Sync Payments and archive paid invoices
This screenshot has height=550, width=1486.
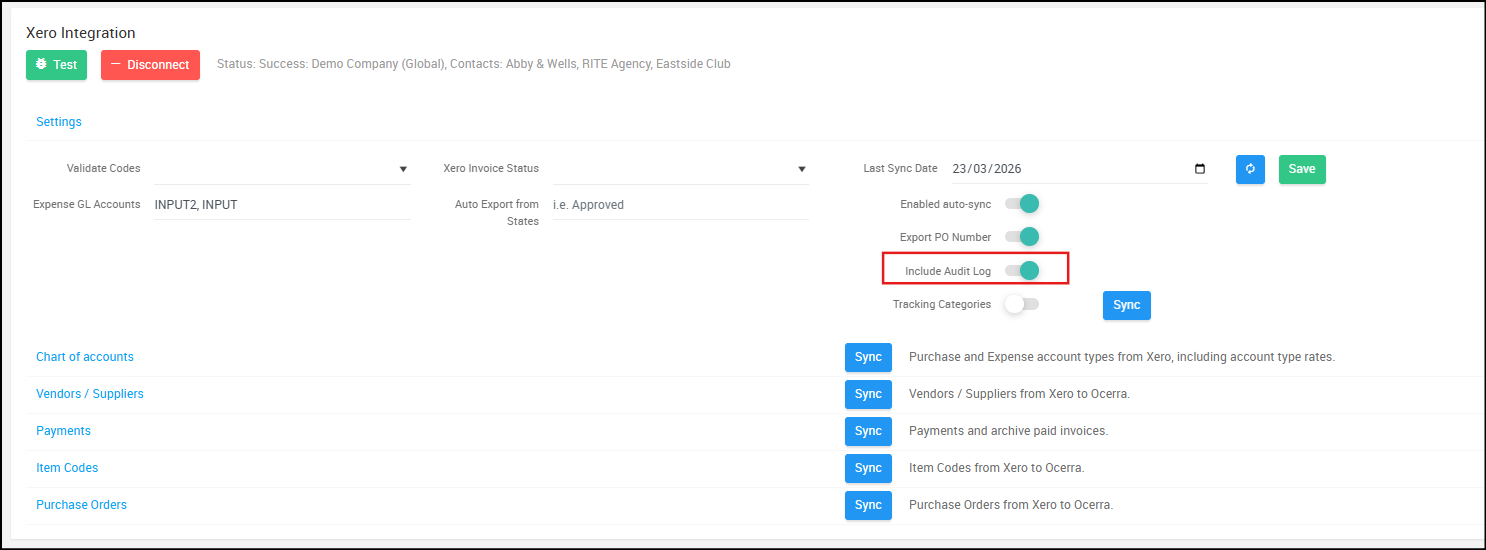pyautogui.click(x=868, y=431)
